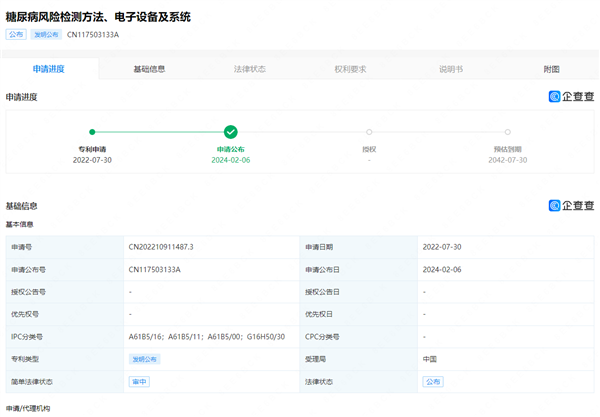Viewport: 600px width, 417px height.
Task: Click the 发明公布 badge in 专利类型 row
Action: (145, 358)
